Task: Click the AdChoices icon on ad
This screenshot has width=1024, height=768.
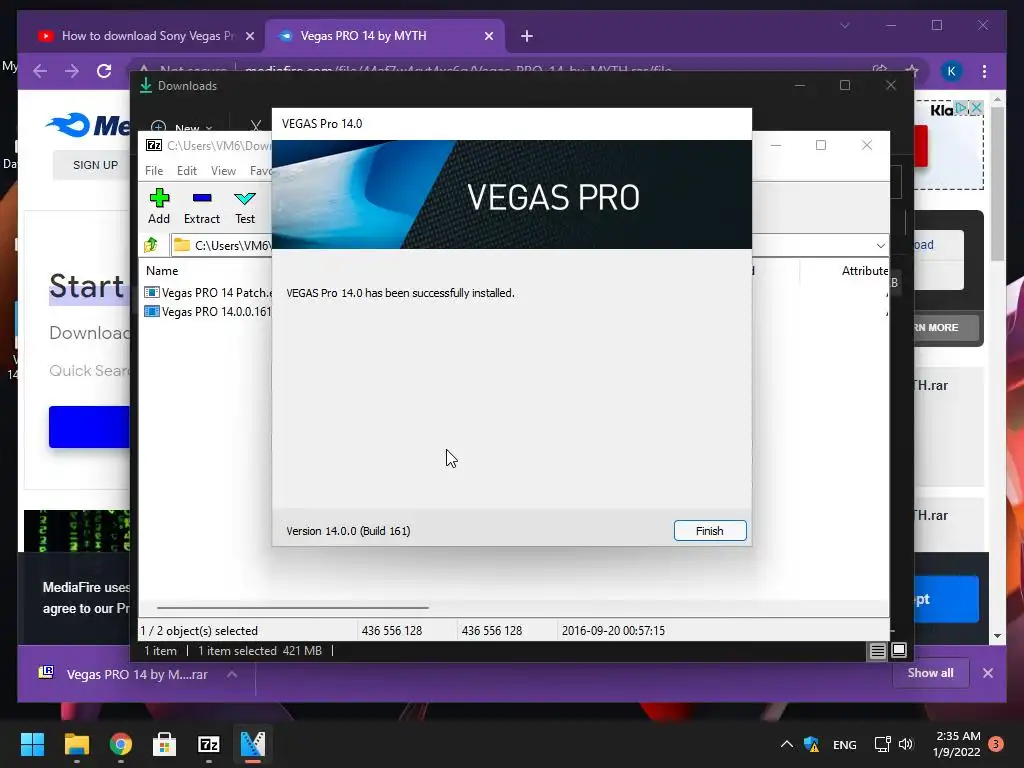Action: point(961,108)
